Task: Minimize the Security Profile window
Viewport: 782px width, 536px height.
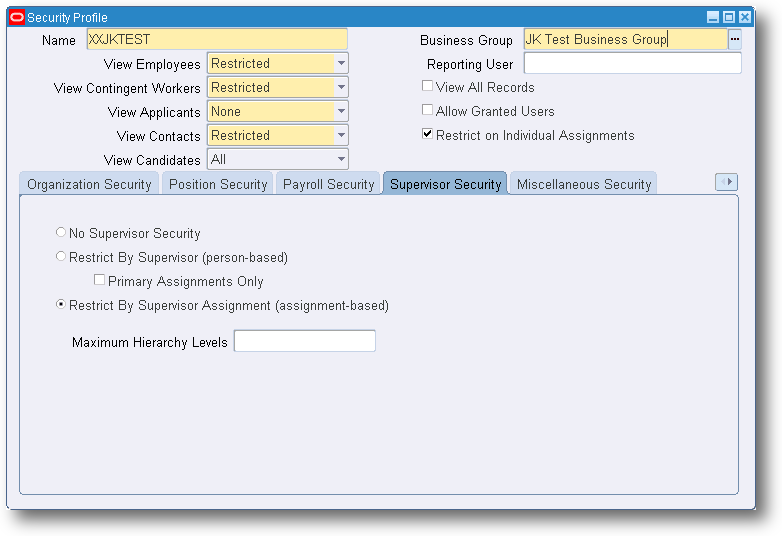Action: click(713, 17)
